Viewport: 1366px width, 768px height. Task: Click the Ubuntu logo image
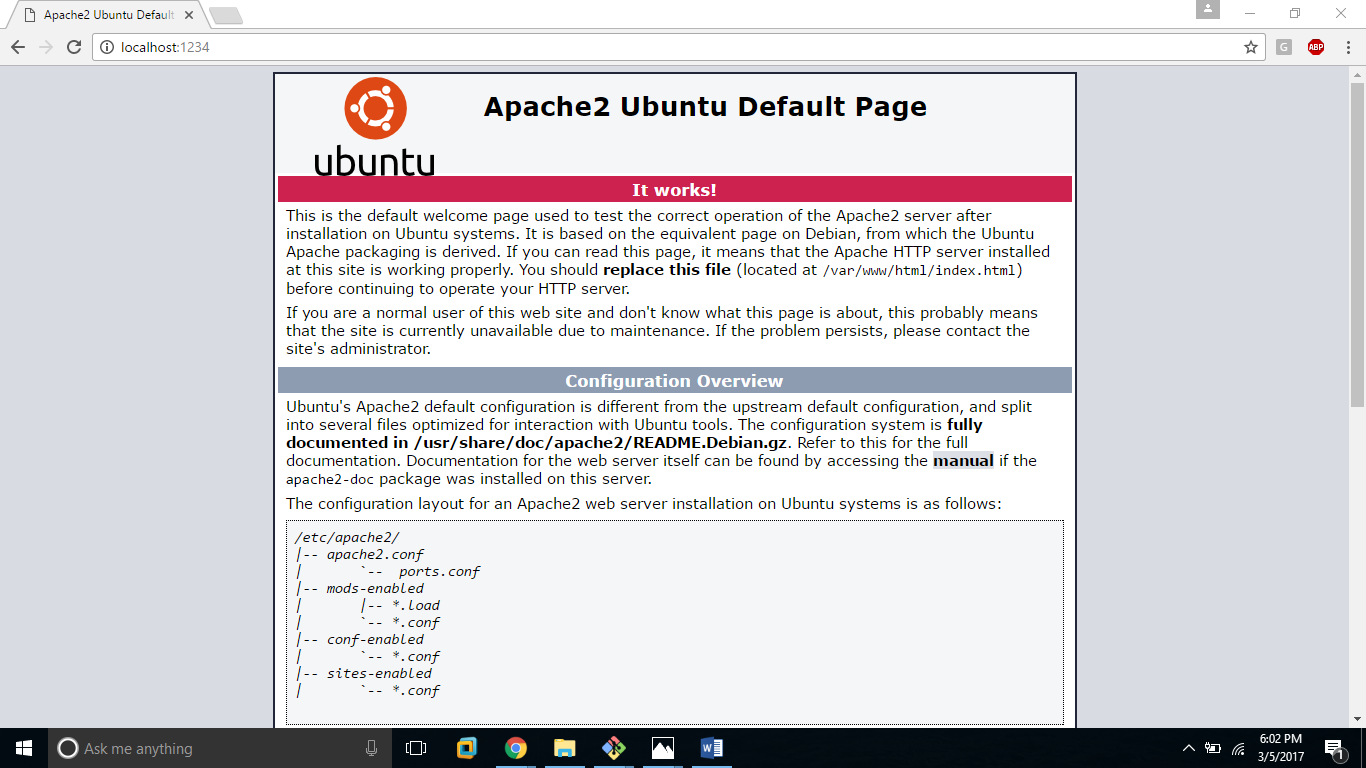(375, 126)
